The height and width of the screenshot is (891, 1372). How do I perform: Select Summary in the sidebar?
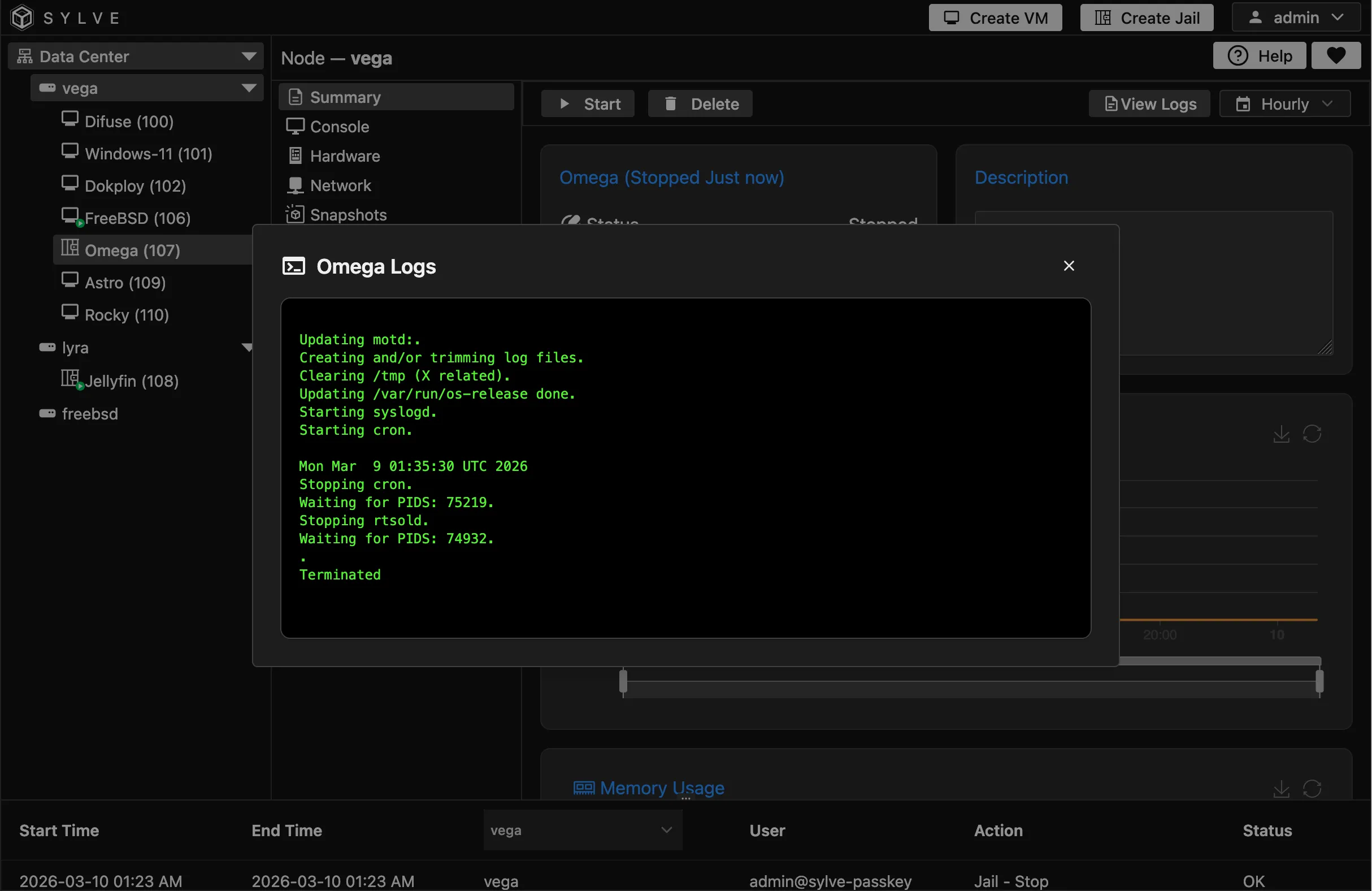344,97
